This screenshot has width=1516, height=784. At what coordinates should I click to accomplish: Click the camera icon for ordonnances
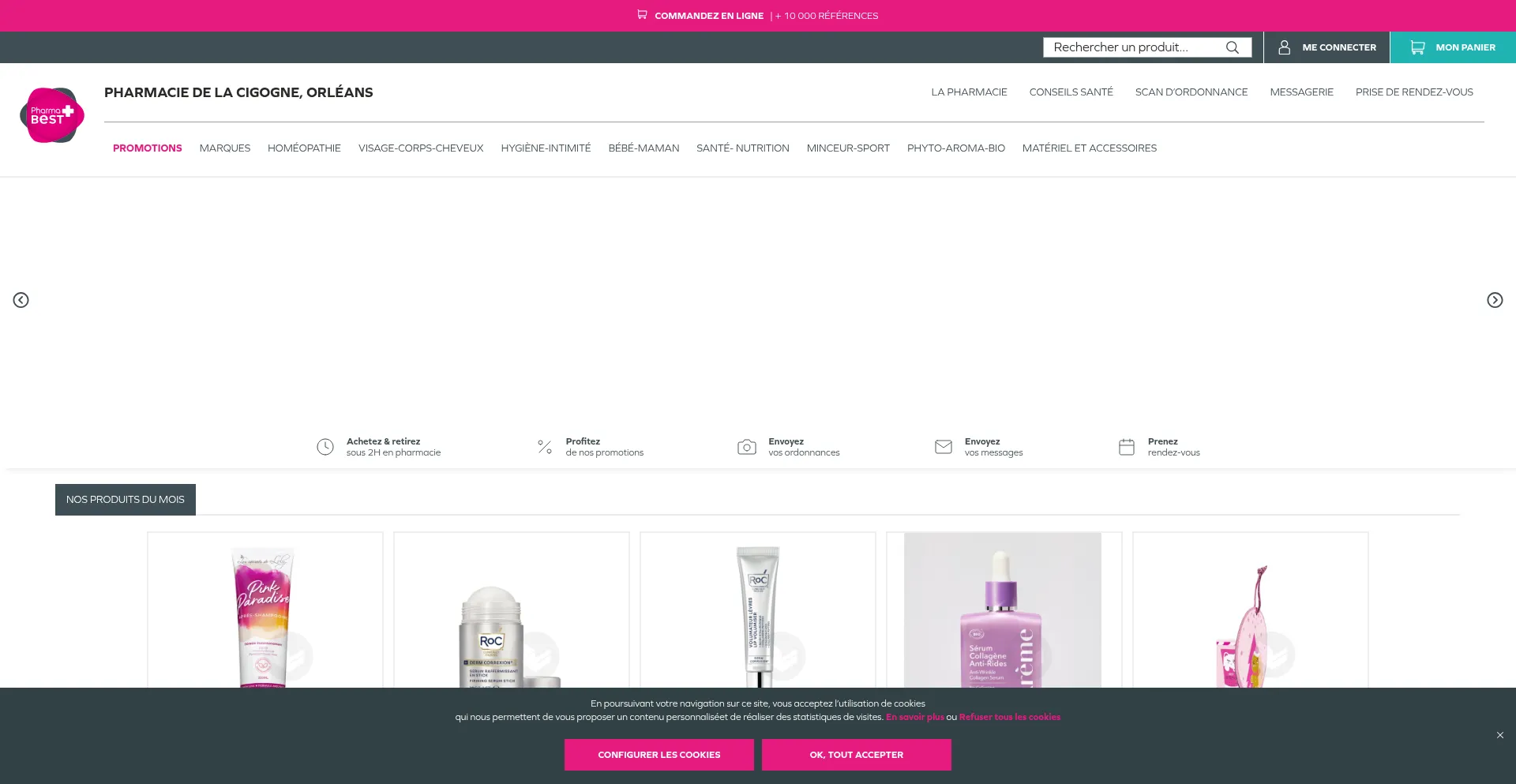click(746, 447)
